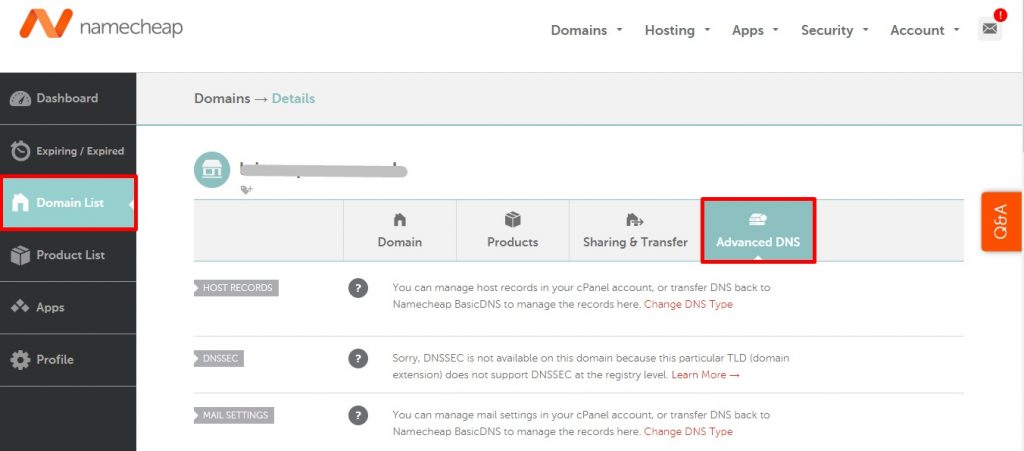The height and width of the screenshot is (451, 1024).
Task: Click the storefront icon beside domain name
Action: pyautogui.click(x=212, y=170)
